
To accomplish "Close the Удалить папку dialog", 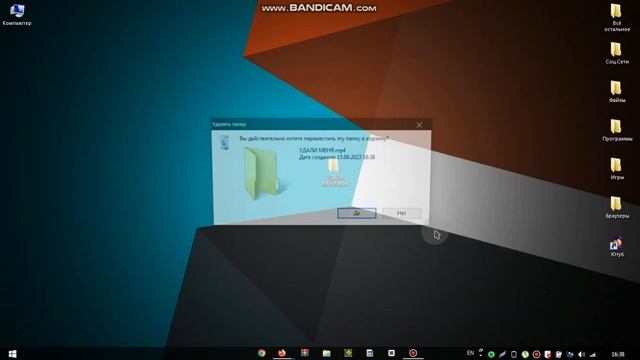I will [x=419, y=125].
